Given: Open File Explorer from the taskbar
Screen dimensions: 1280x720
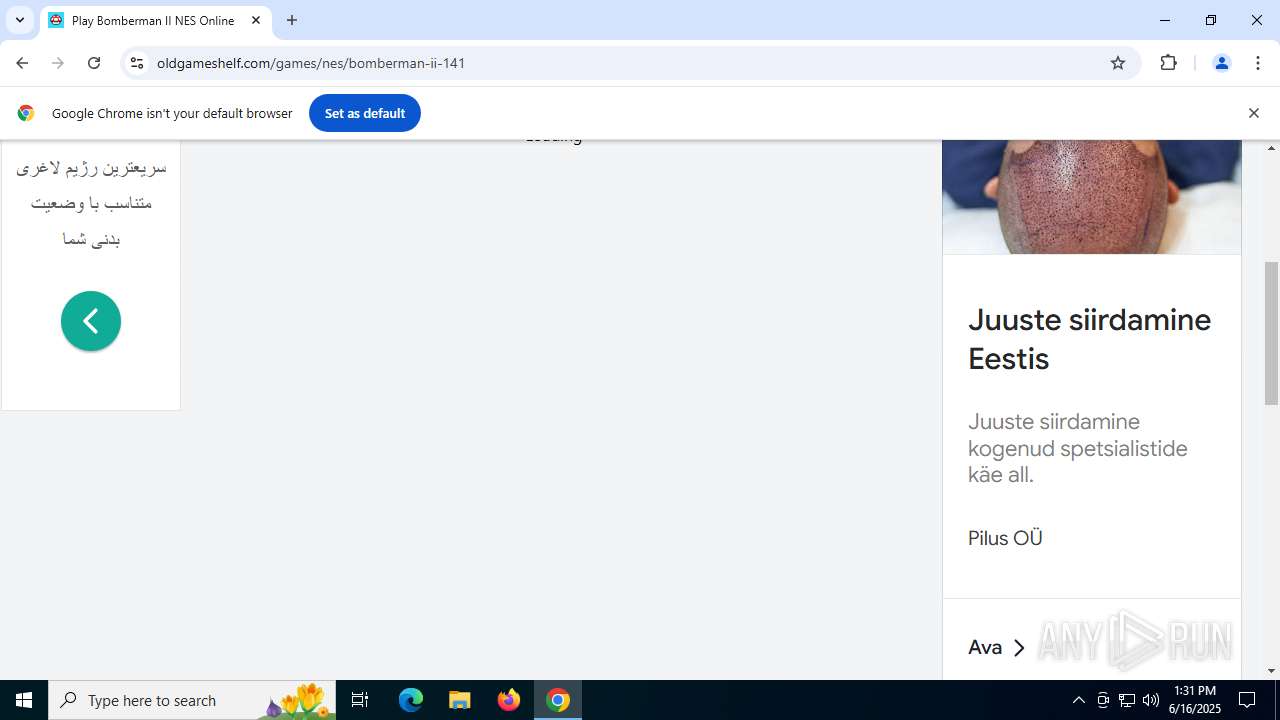Looking at the screenshot, I should 460,700.
